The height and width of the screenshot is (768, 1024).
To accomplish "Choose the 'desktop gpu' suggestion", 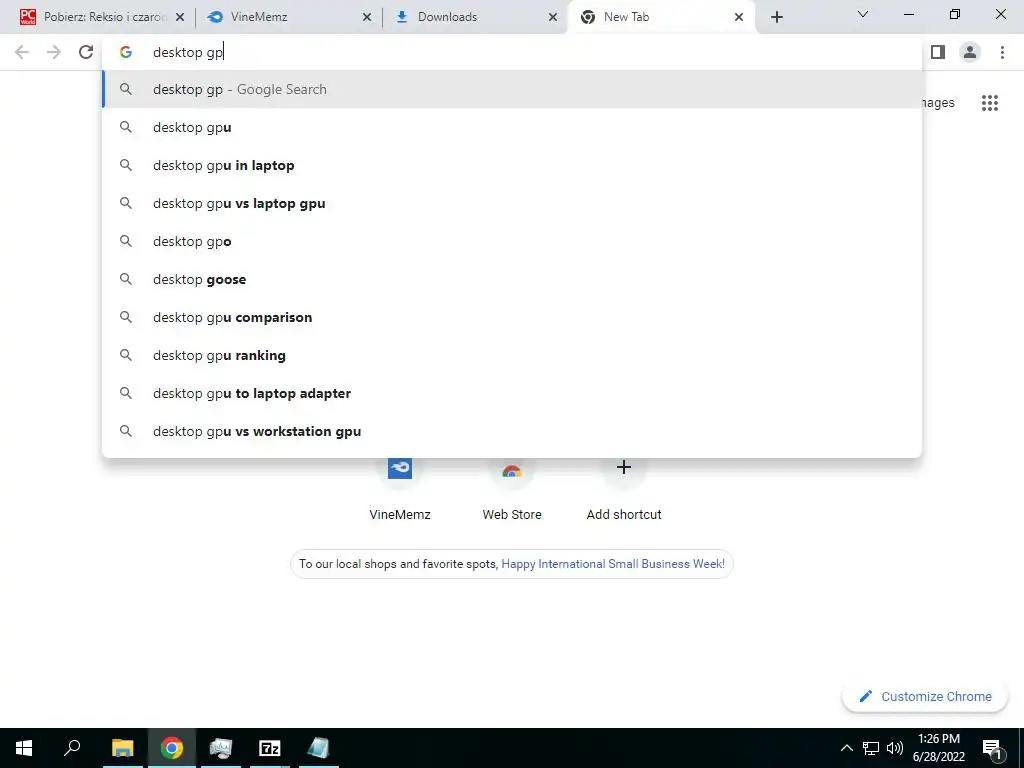I will click(x=512, y=127).
